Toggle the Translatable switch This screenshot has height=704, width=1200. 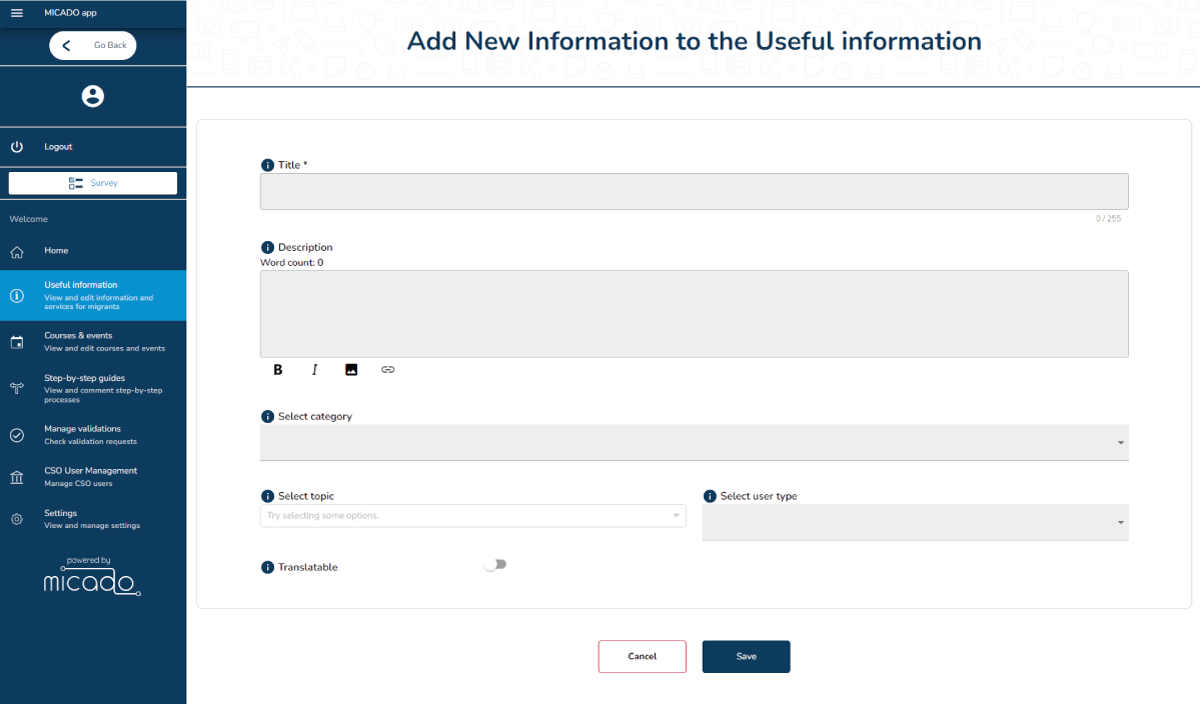click(495, 564)
